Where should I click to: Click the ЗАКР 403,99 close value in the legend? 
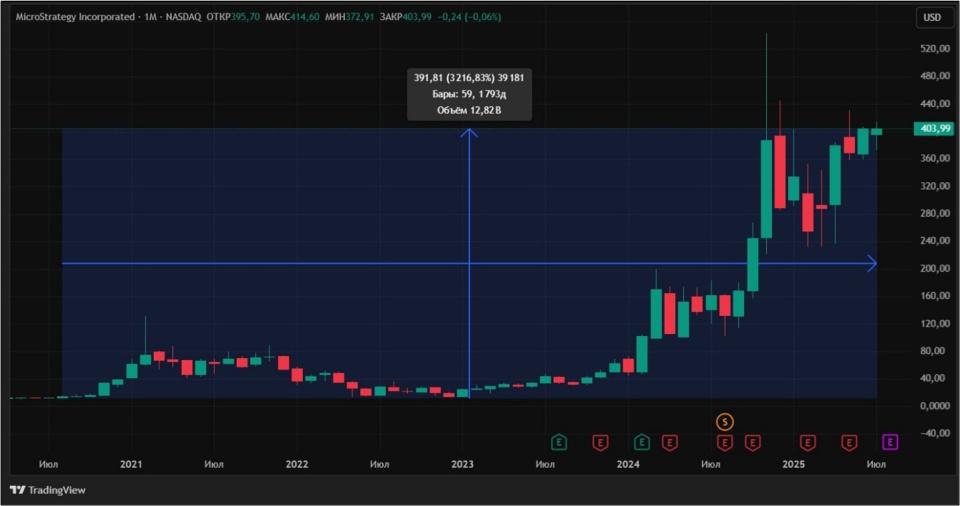coord(405,17)
